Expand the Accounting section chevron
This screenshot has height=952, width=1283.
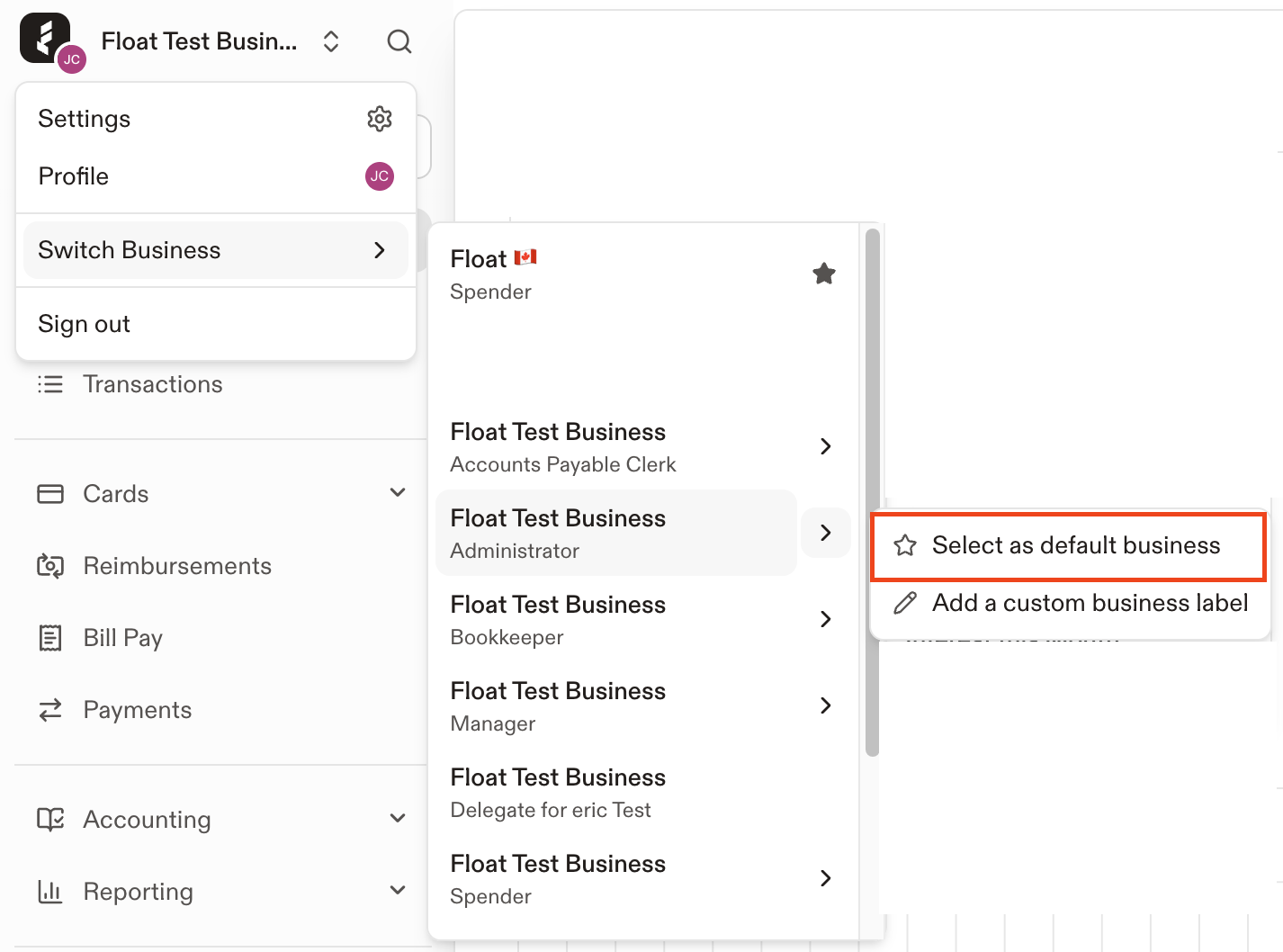398,819
